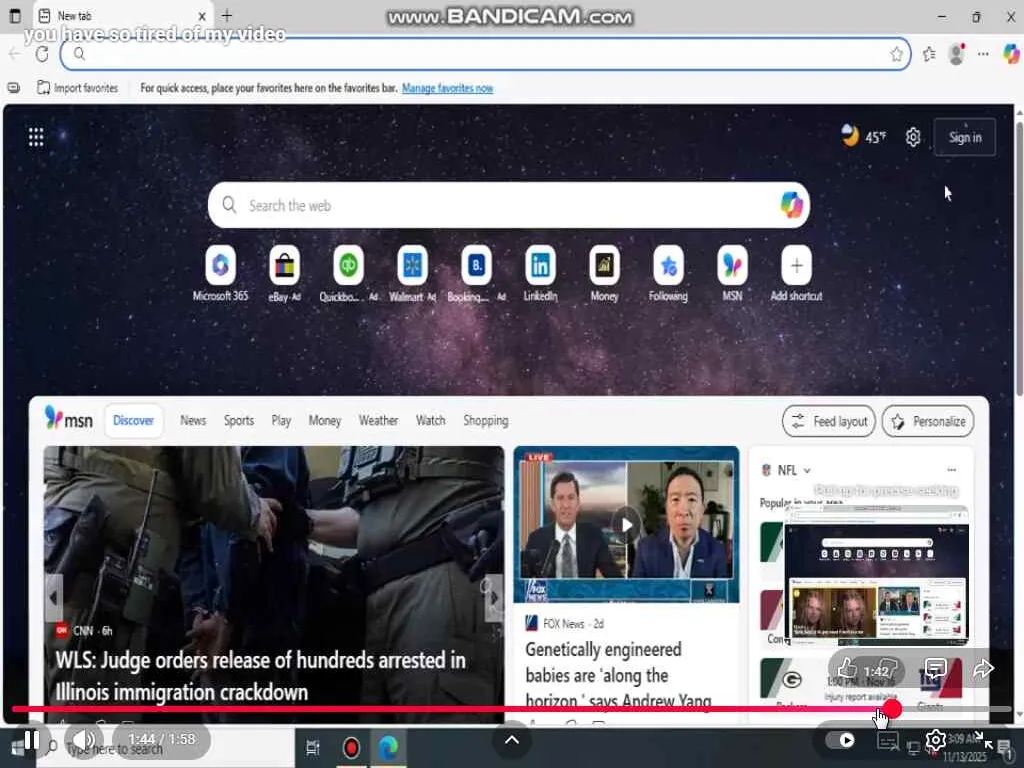Click the Task View taskbar icon
The width and height of the screenshot is (1024, 768).
tap(313, 747)
